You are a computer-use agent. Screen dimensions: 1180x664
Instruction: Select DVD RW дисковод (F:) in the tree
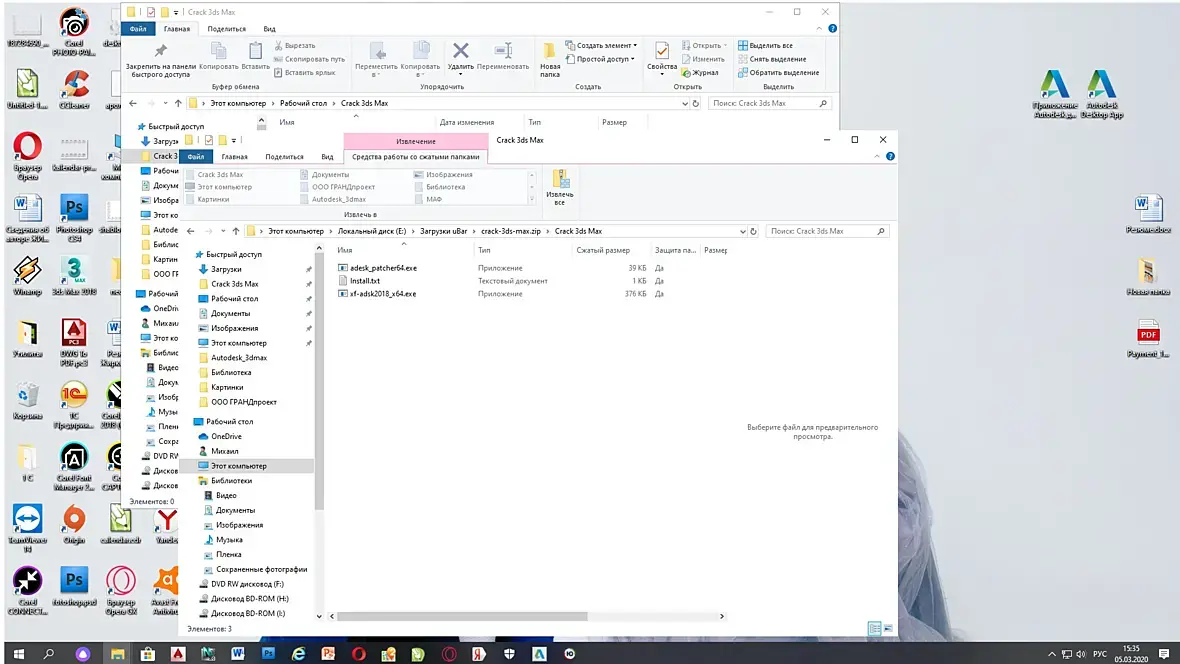pyautogui.click(x=247, y=583)
